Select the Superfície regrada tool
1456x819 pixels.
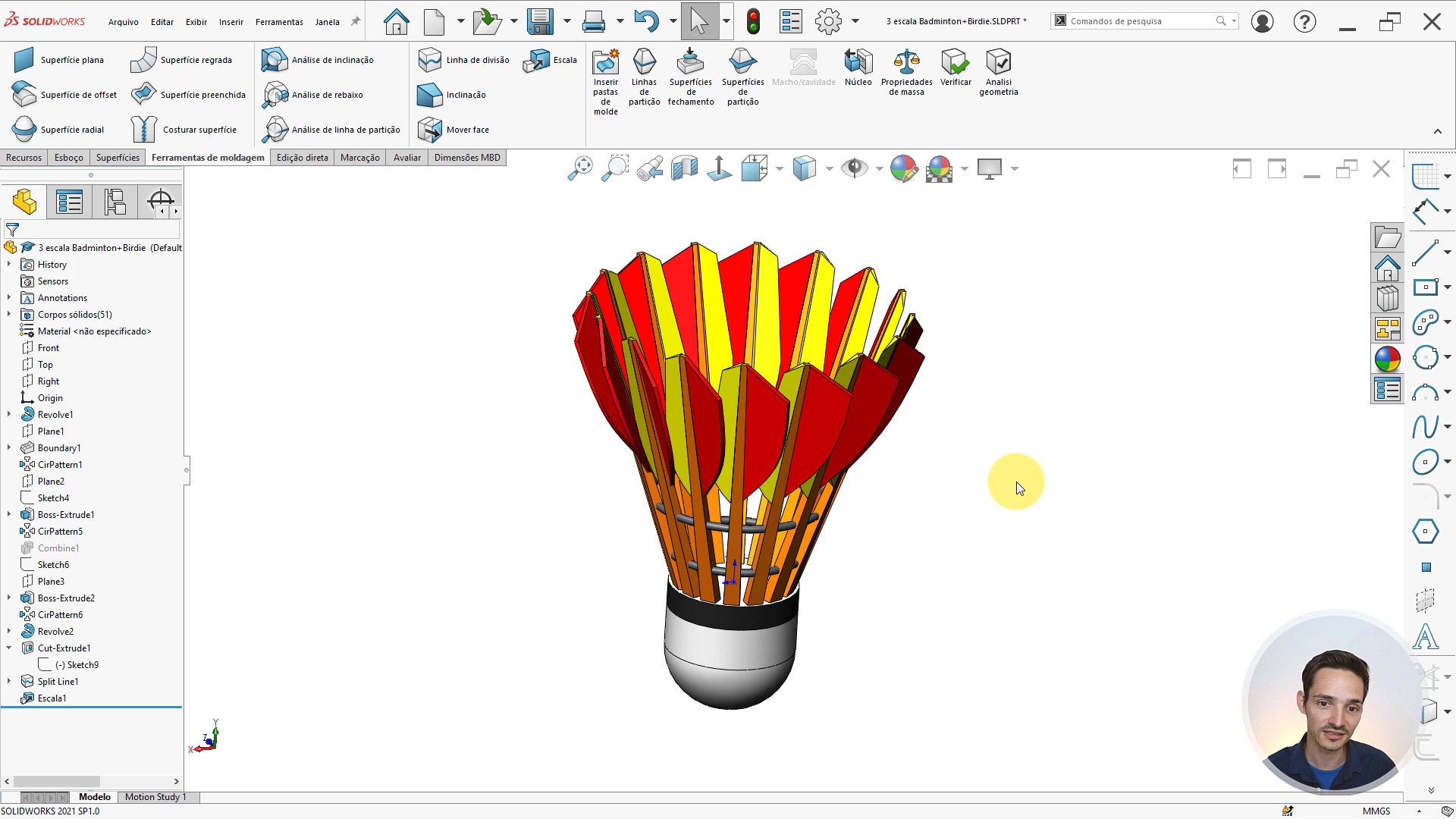(181, 60)
